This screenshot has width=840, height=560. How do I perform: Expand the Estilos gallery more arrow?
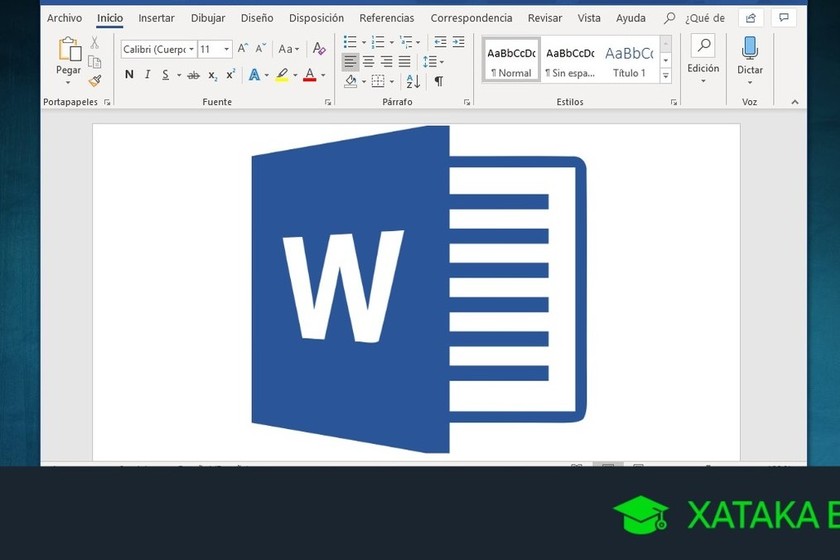[665, 76]
